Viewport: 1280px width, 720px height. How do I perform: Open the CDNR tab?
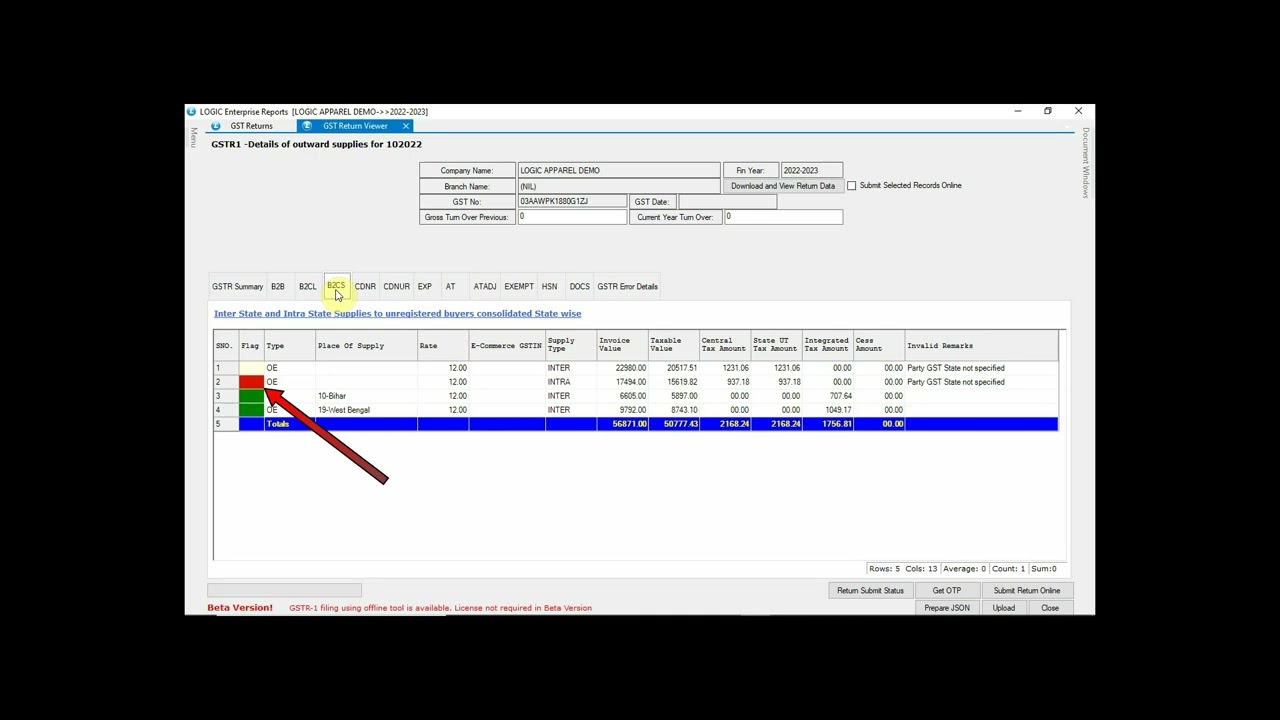click(365, 287)
